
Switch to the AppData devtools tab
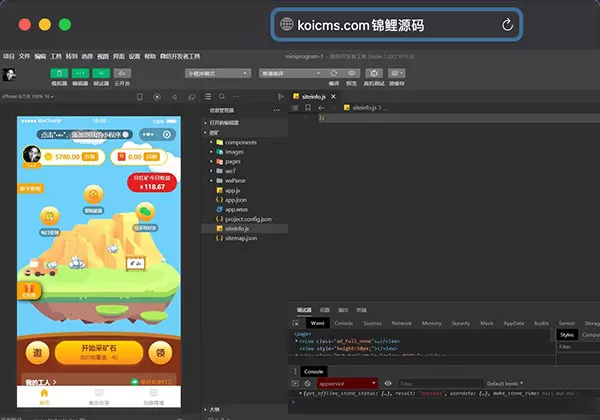(514, 323)
